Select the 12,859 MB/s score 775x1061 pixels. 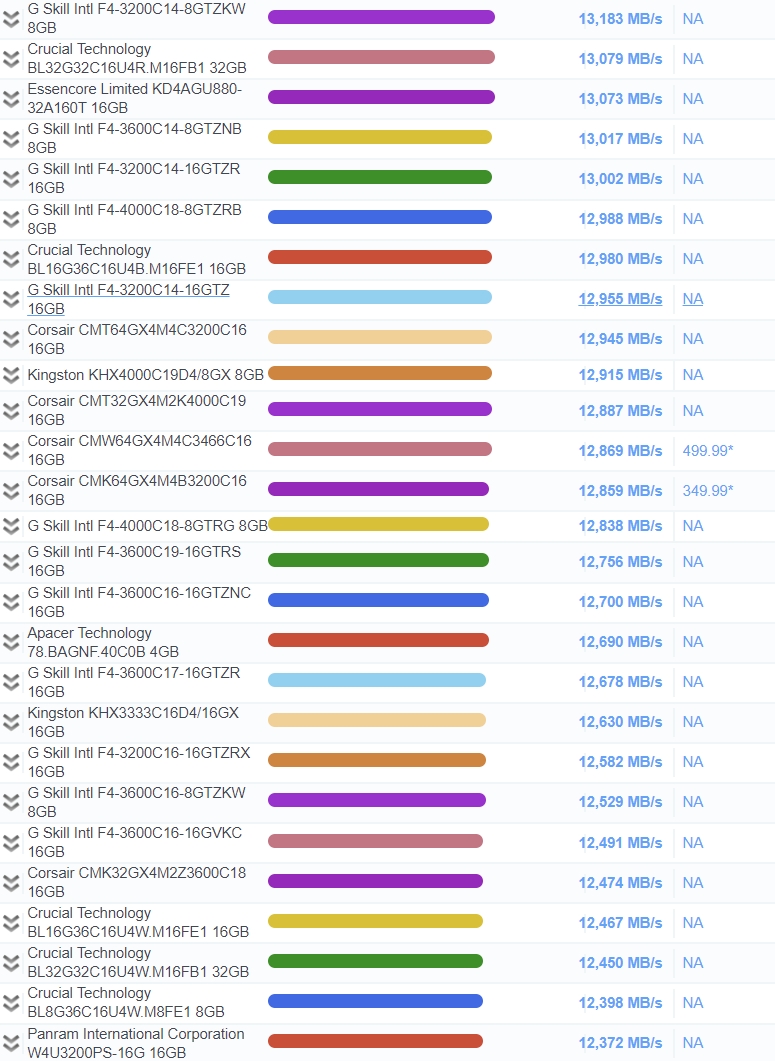point(620,491)
